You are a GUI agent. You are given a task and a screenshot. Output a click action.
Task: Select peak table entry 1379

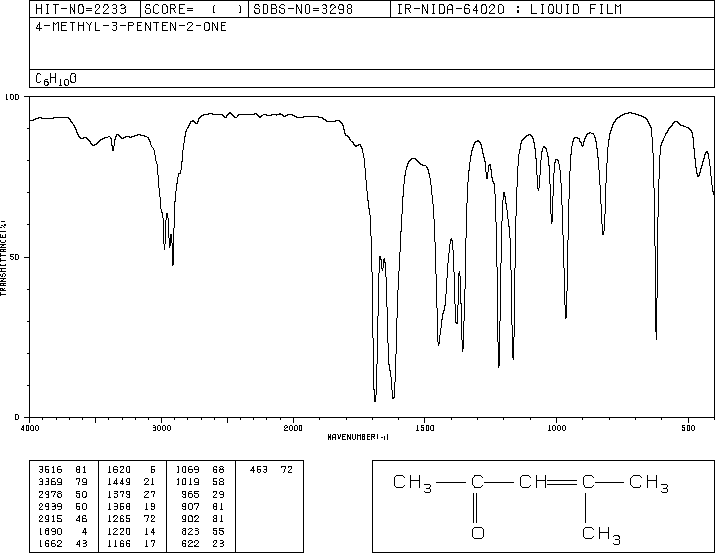(x=132, y=494)
